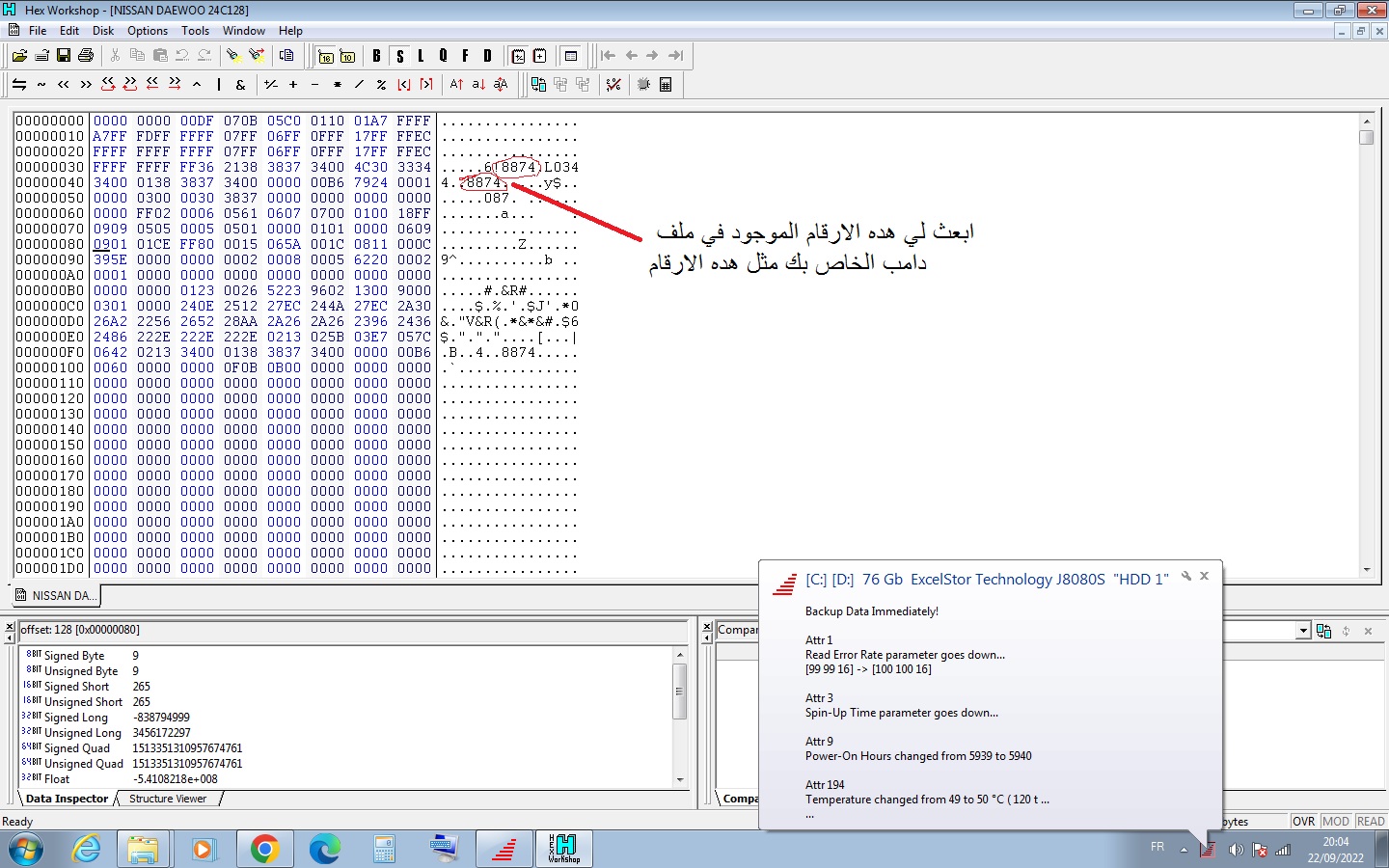Click the hex view scroll-up arrow
Viewport: 1389px width, 868px height.
[x=1366, y=122]
